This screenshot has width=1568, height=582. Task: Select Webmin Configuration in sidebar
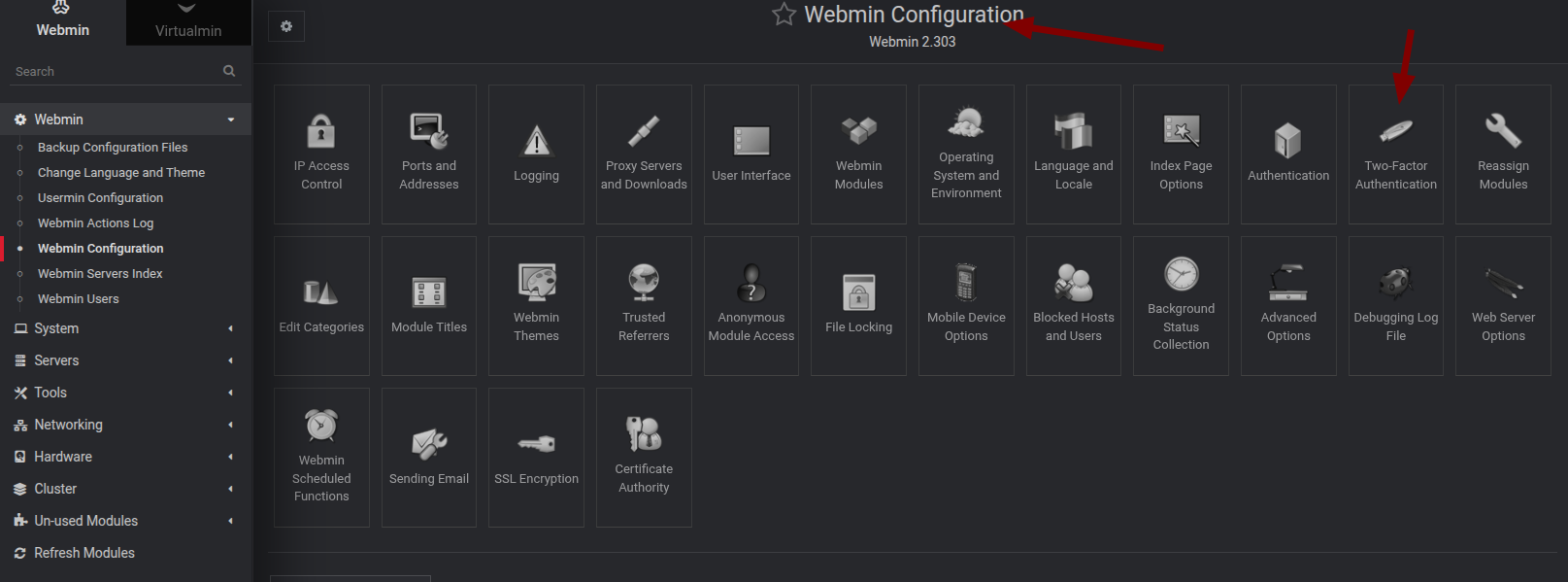pyautogui.click(x=100, y=249)
